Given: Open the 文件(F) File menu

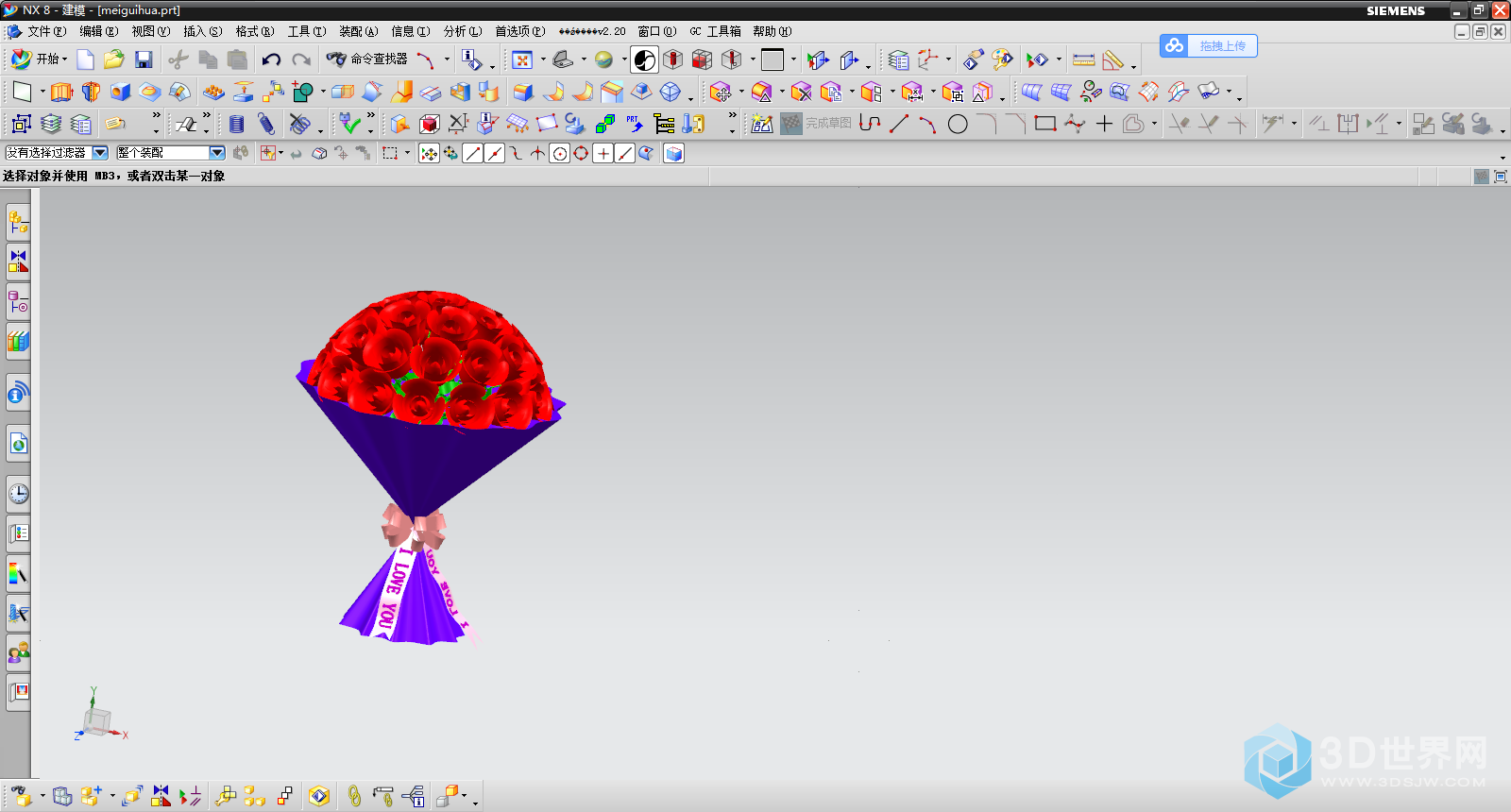Looking at the screenshot, I should [46, 31].
